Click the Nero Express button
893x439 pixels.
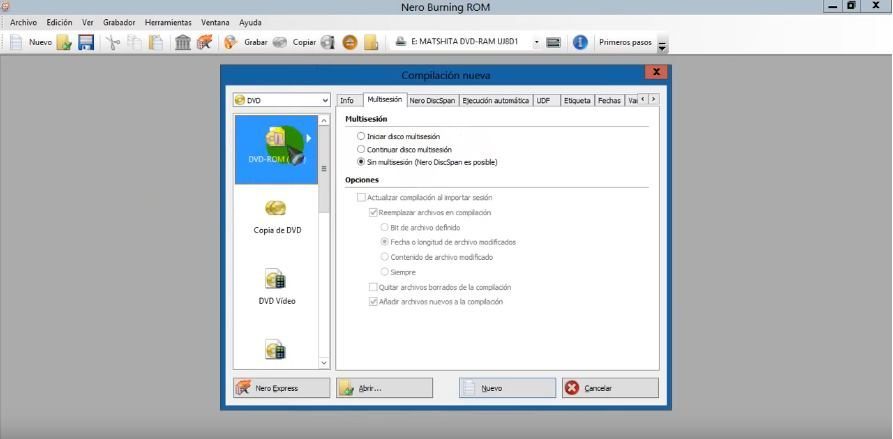tap(281, 388)
